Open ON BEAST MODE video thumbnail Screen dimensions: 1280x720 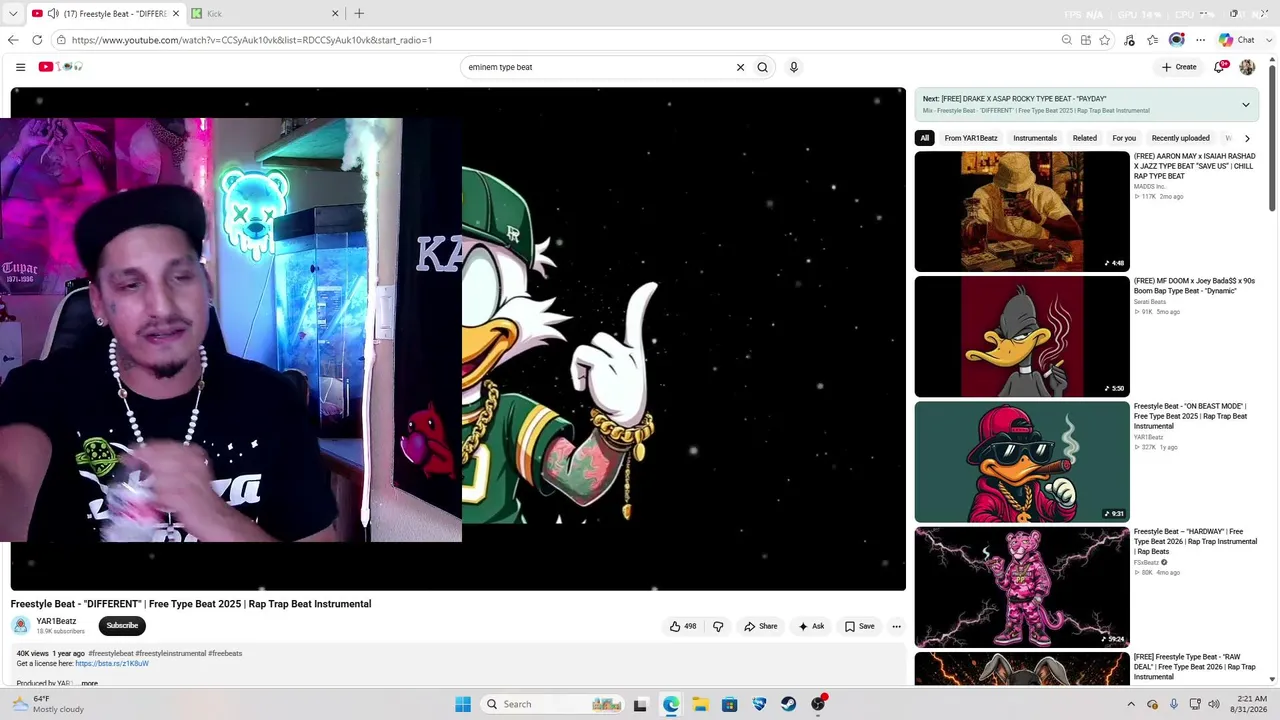pos(1022,462)
